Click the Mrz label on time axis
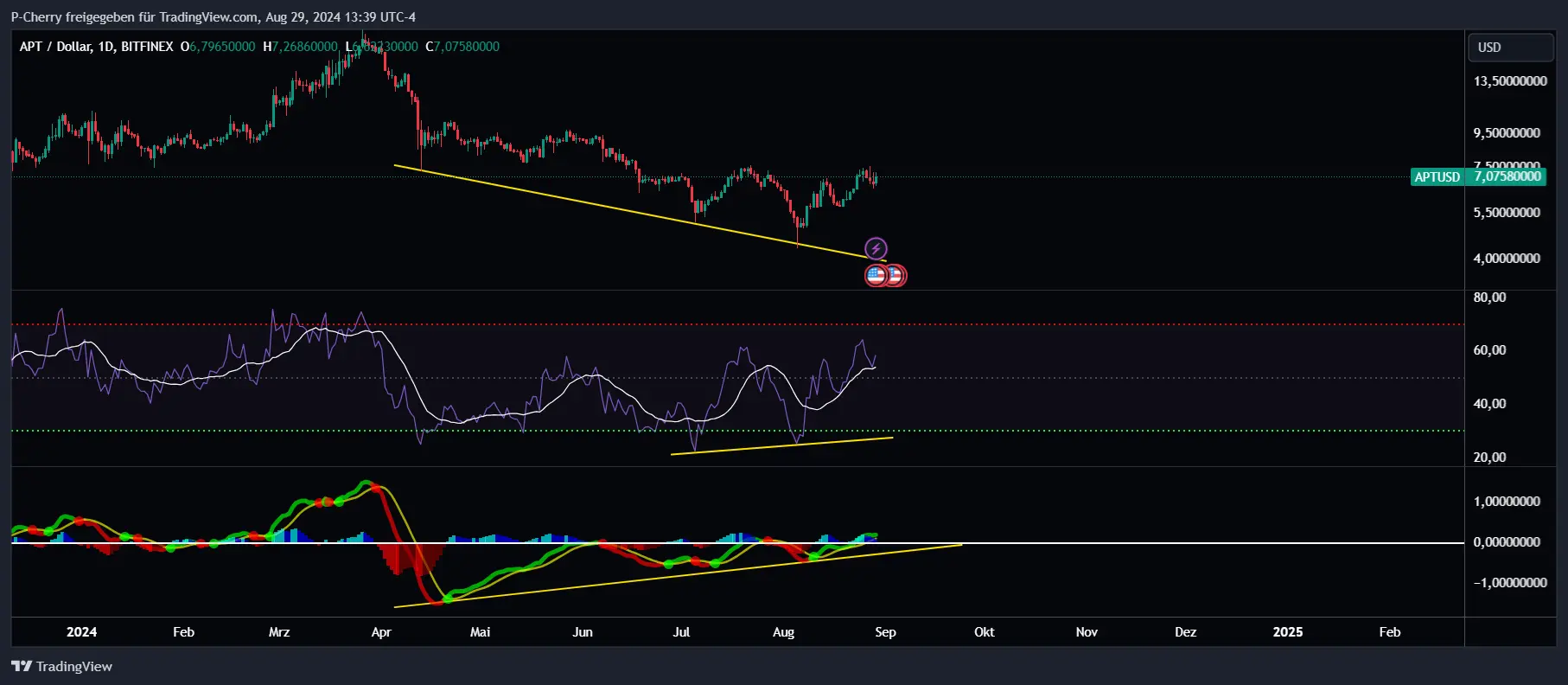The height and width of the screenshot is (685, 1568). [279, 632]
